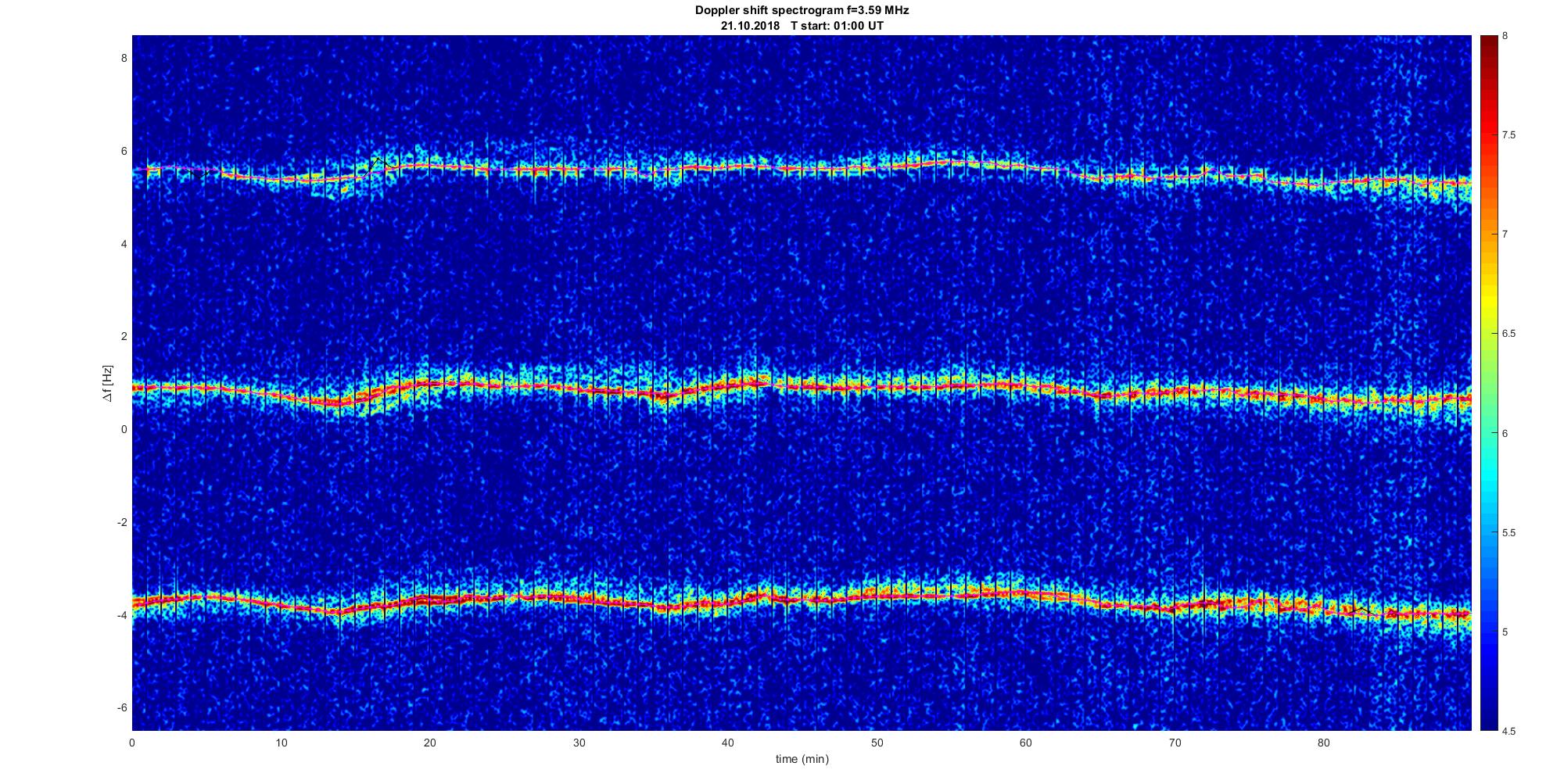Image resolution: width=1564 pixels, height=784 pixels.
Task: Click y-axis tick label -6
Action: (x=122, y=707)
